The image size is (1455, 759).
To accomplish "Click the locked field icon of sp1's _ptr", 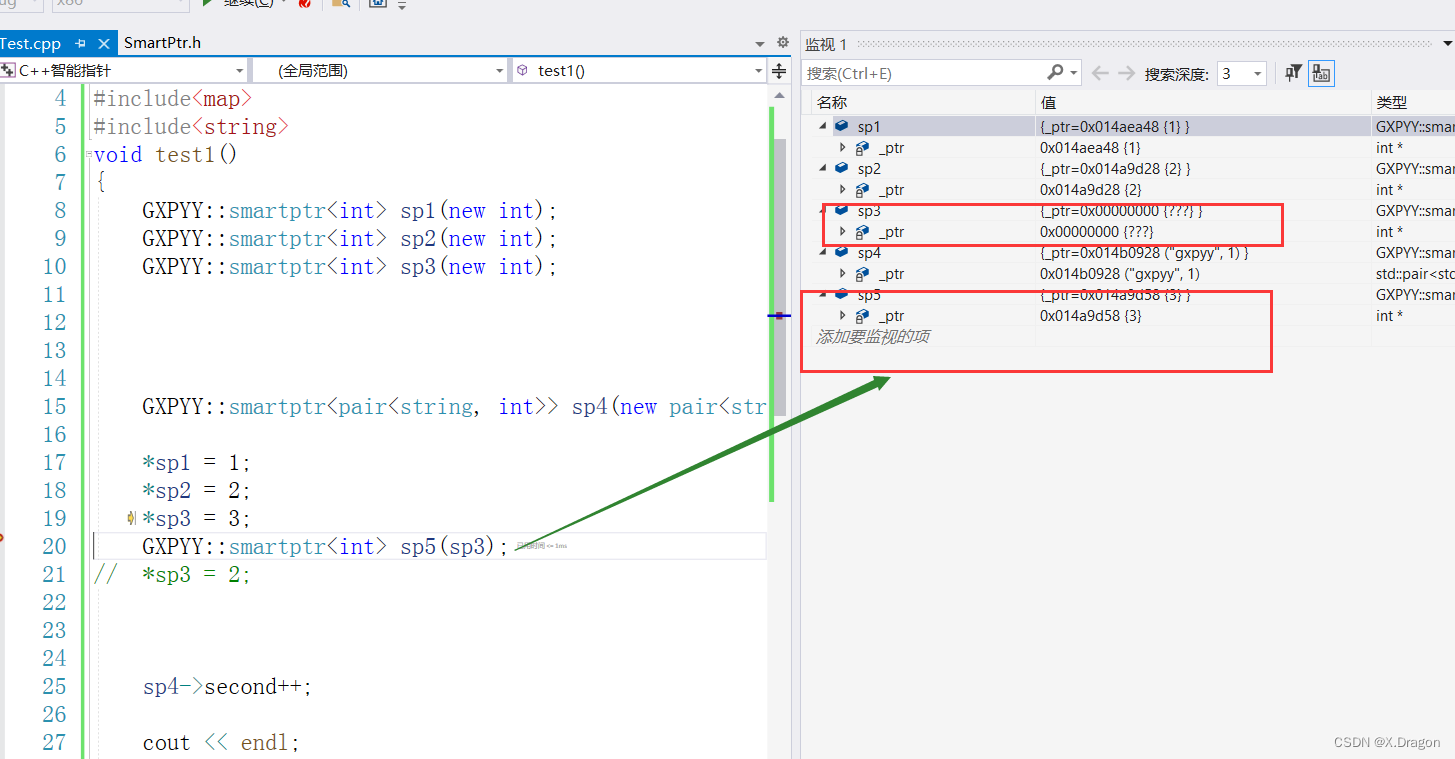I will 862,147.
